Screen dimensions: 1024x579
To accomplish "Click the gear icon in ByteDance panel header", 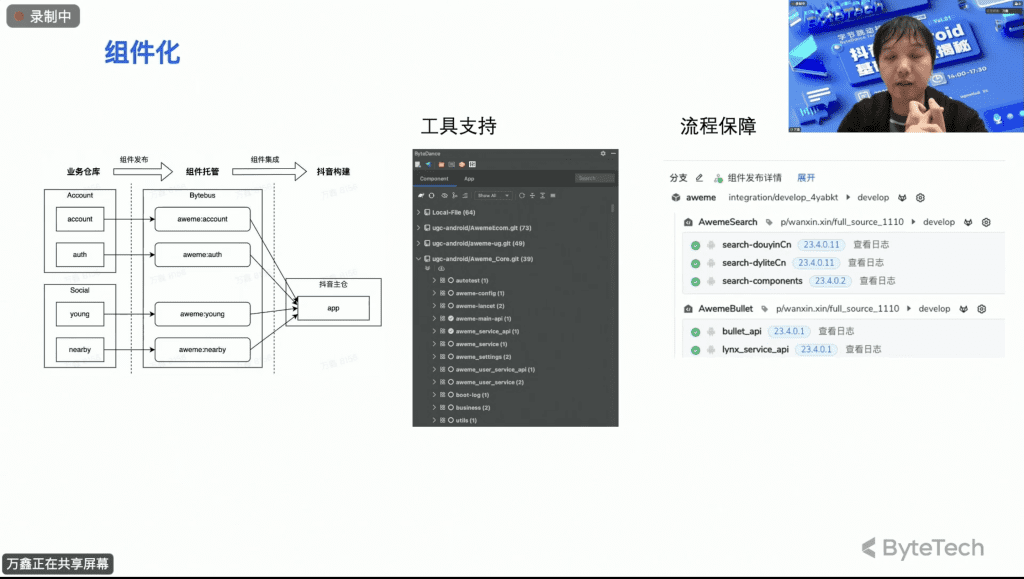I will click(603, 153).
